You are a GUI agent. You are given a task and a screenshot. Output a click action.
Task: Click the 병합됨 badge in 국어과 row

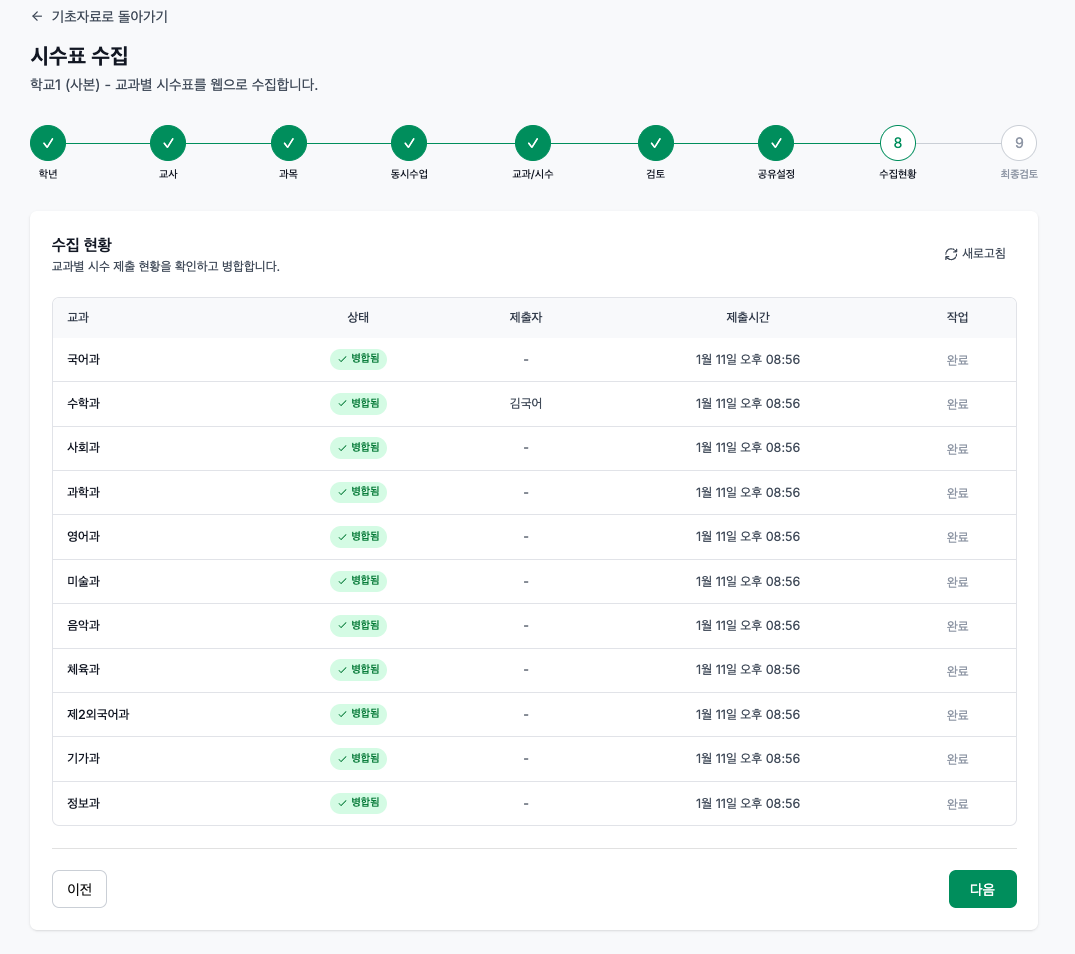pyautogui.click(x=358, y=359)
